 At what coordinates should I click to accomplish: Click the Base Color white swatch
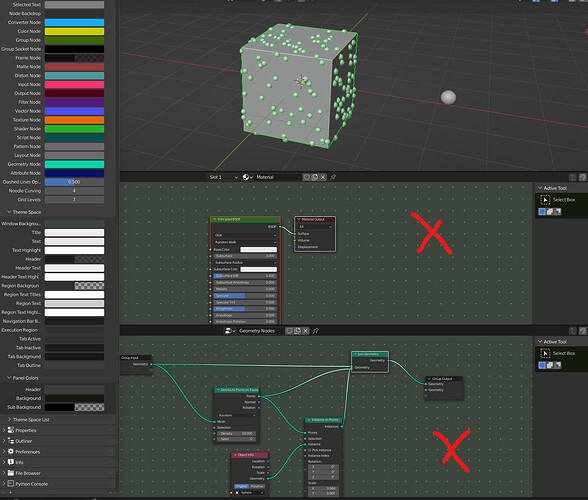(259, 249)
